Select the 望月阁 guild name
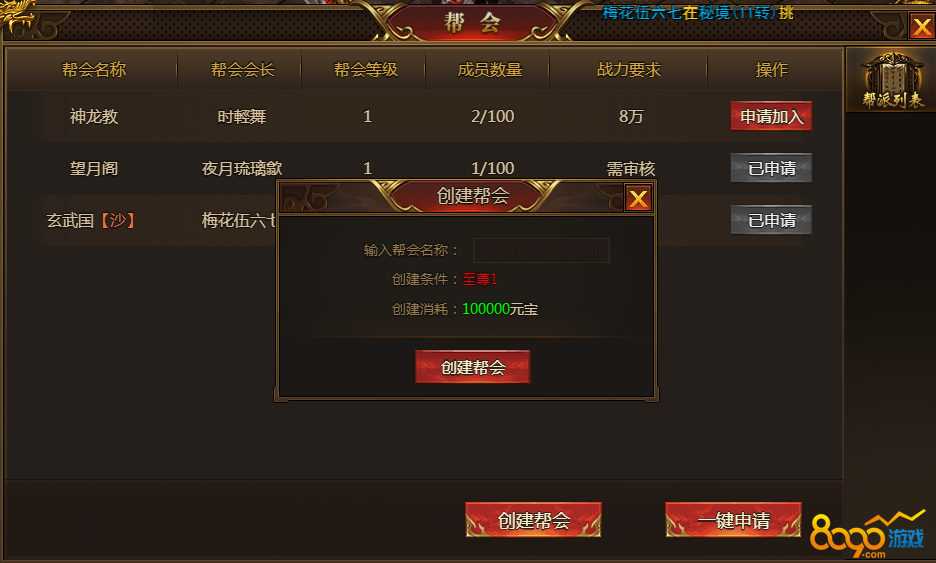 pos(94,168)
